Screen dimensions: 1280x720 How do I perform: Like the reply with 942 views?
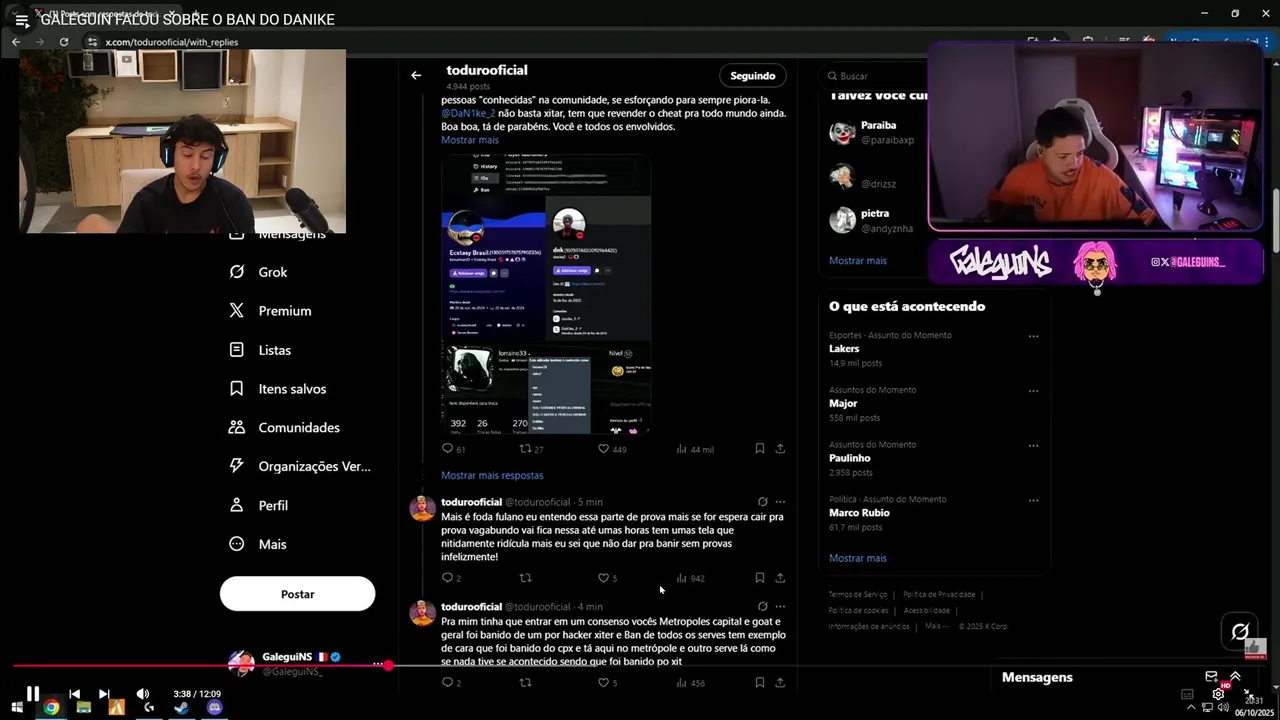(x=607, y=578)
